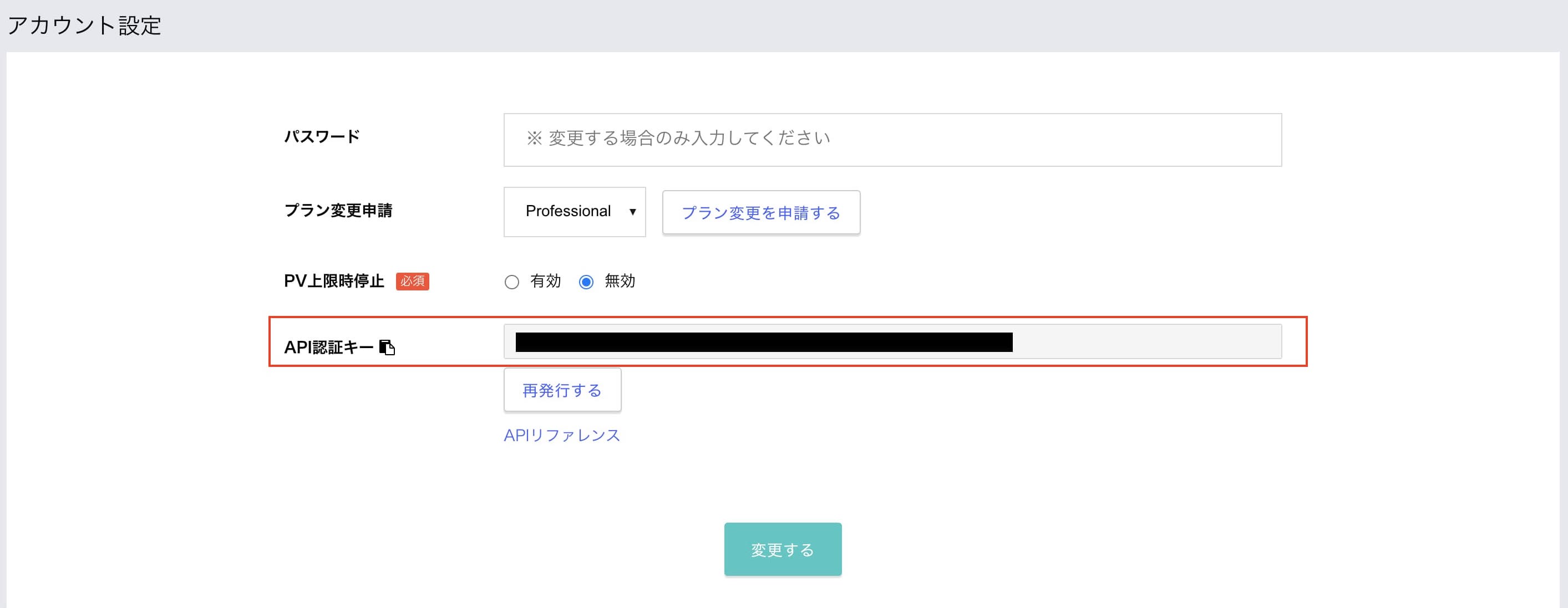This screenshot has width=1568, height=608.
Task: Click the API認証キー label text
Action: pyautogui.click(x=329, y=347)
